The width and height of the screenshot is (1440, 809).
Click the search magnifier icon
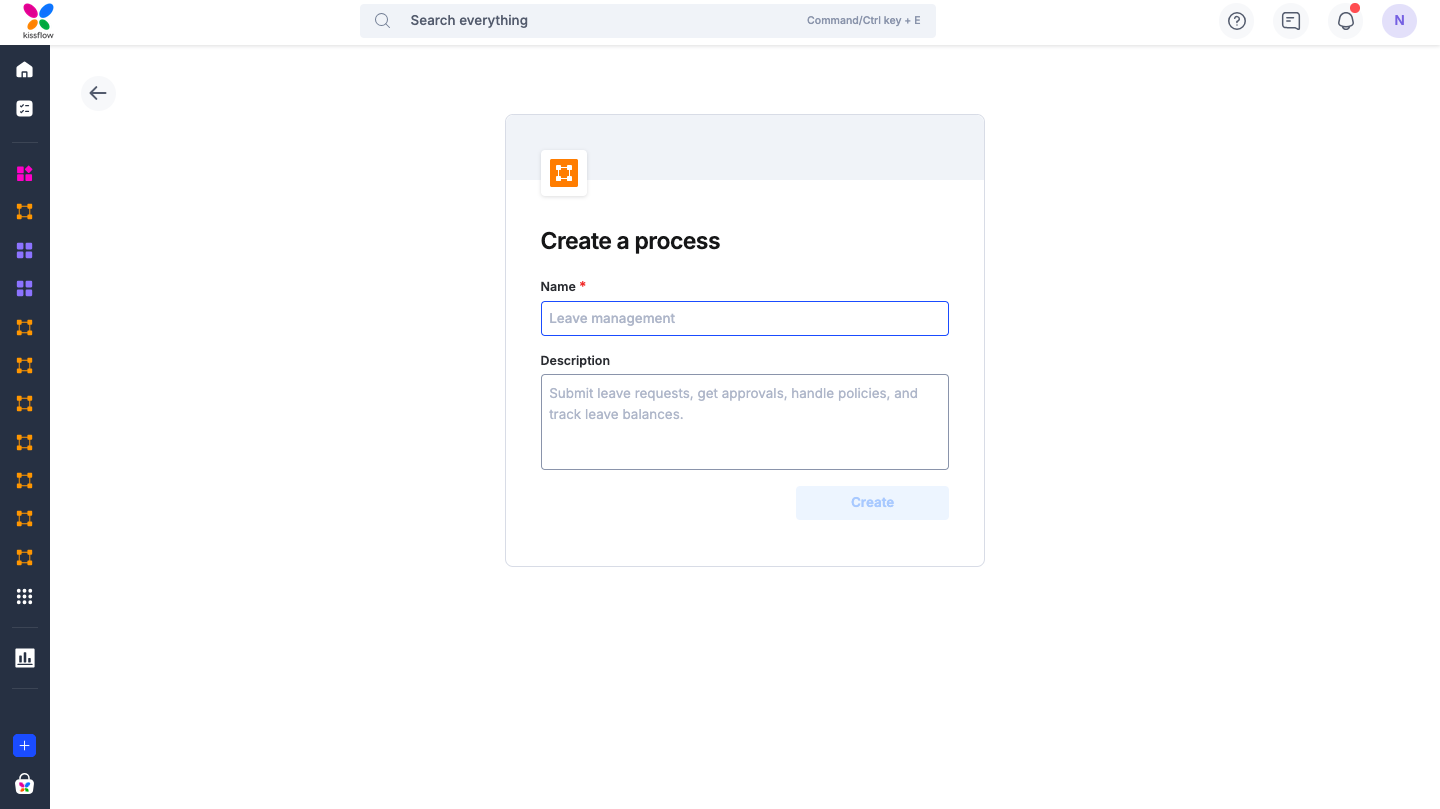pyautogui.click(x=382, y=21)
